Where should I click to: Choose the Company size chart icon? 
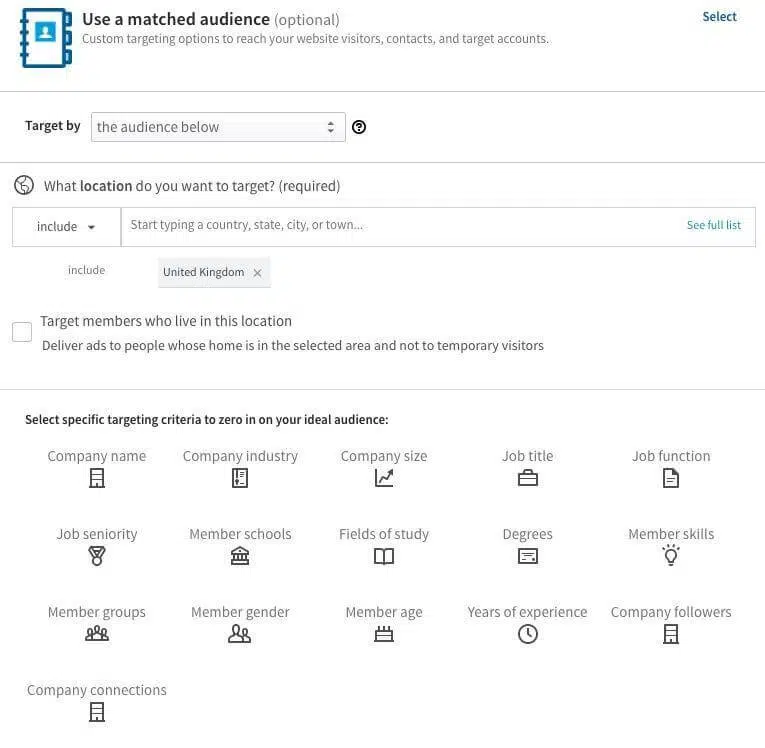click(x=384, y=478)
